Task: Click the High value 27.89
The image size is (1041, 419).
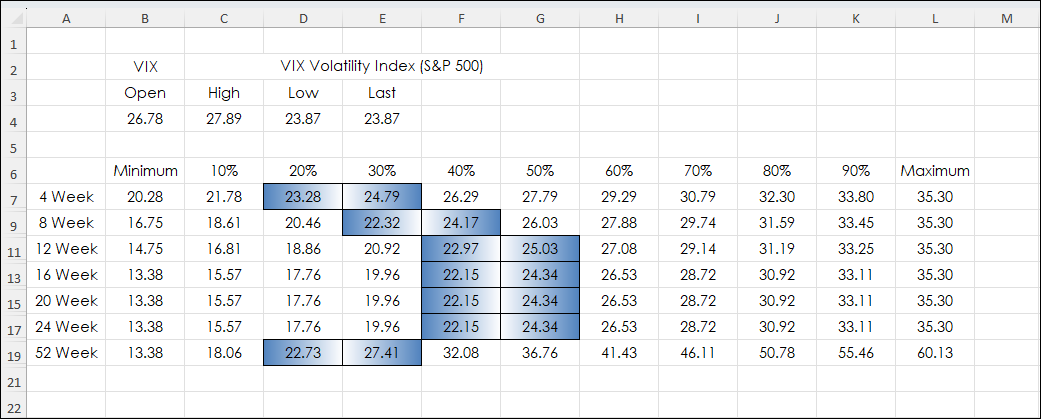Action: pos(224,119)
